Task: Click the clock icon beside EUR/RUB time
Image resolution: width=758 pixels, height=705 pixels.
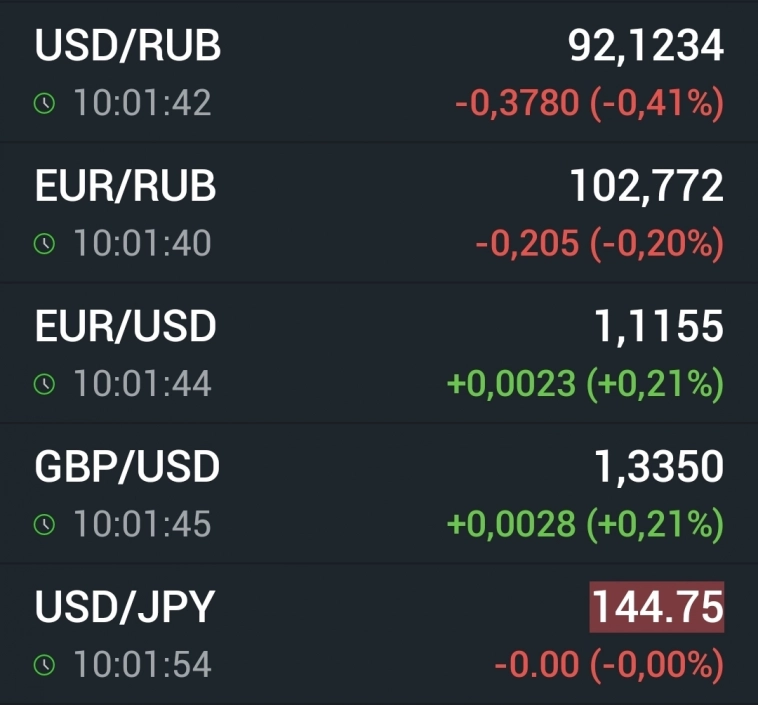Action: coord(44,243)
